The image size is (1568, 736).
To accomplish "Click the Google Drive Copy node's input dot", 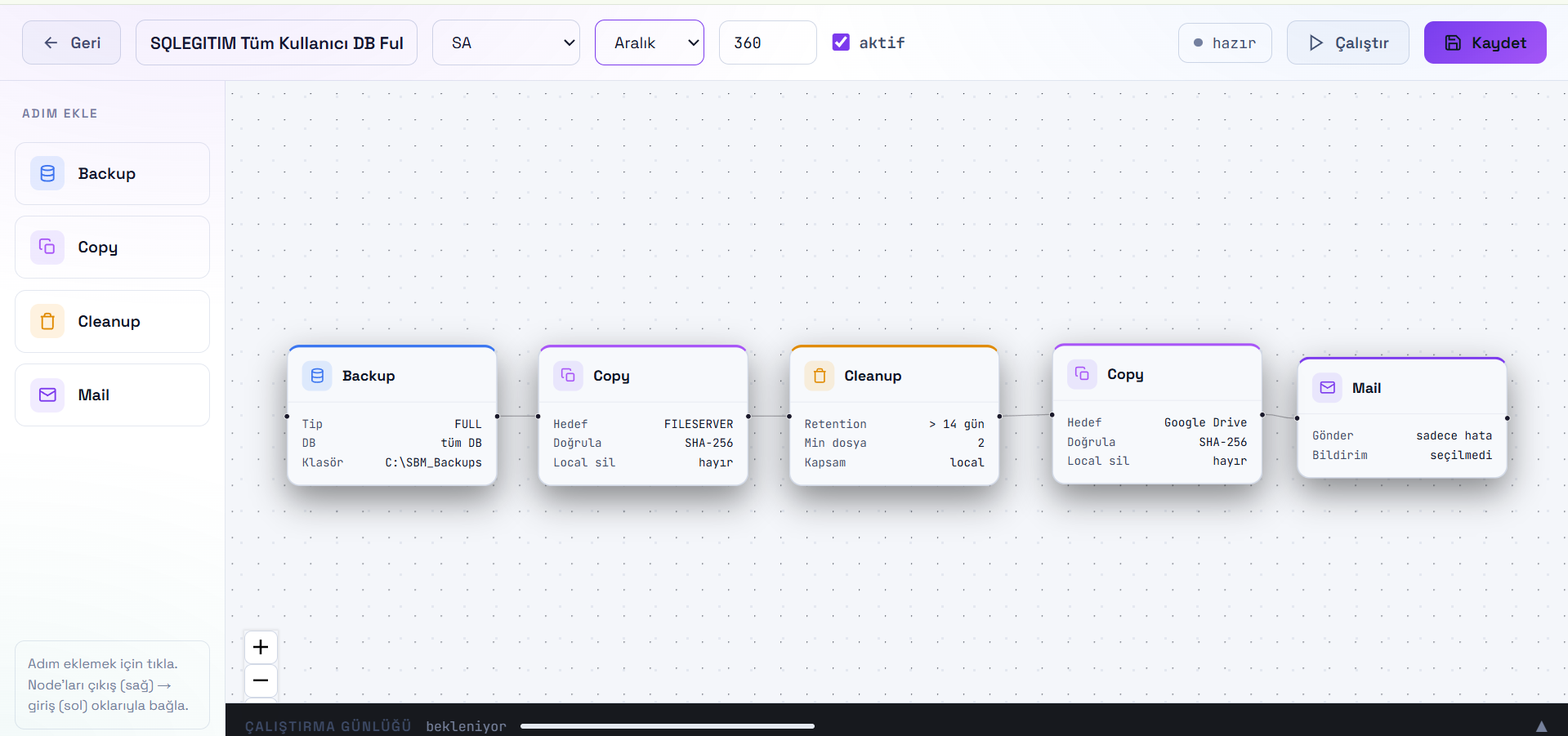I will point(1052,414).
